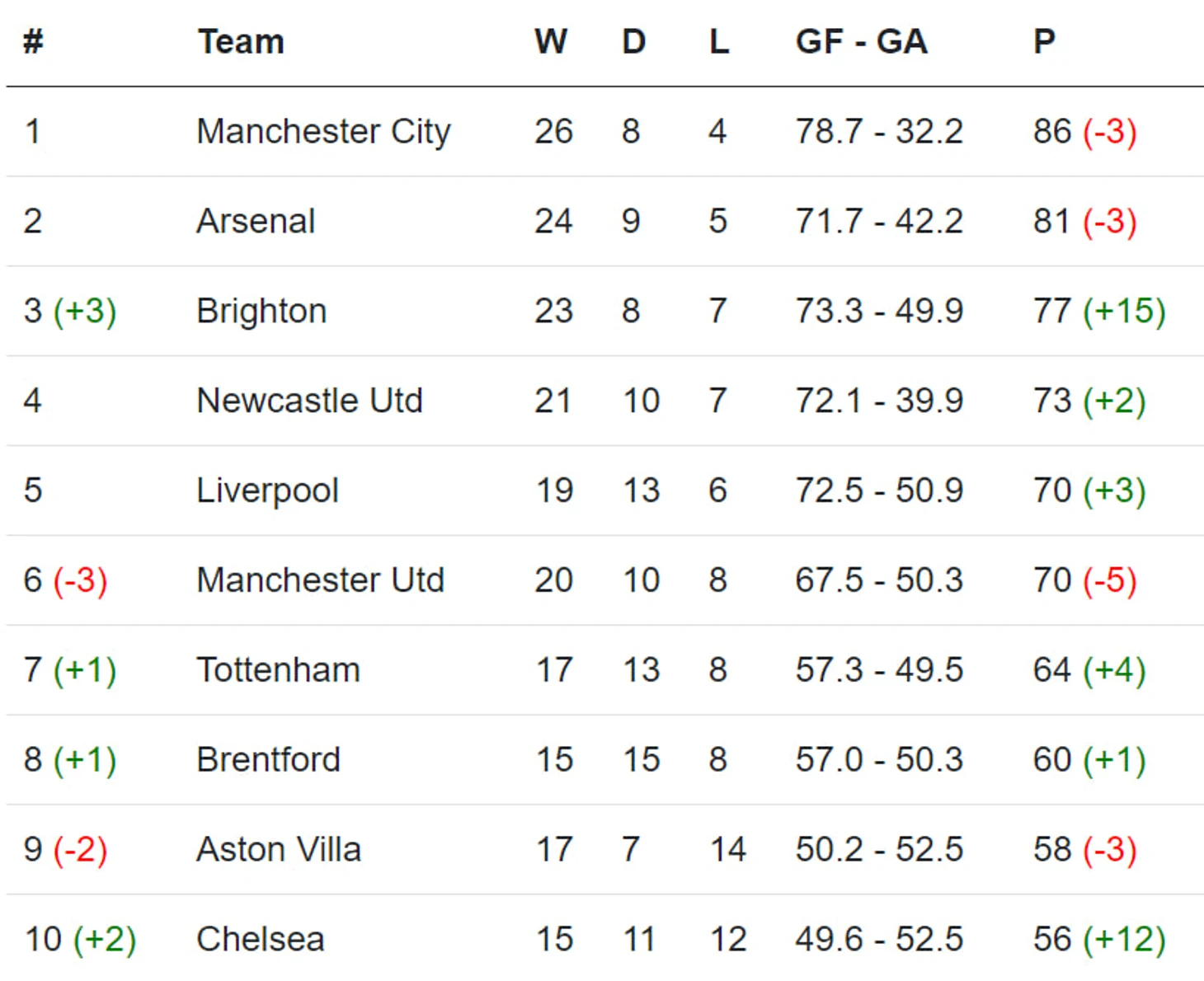The height and width of the screenshot is (981, 1204).
Task: Click on Tottenham team name
Action: pos(279,670)
